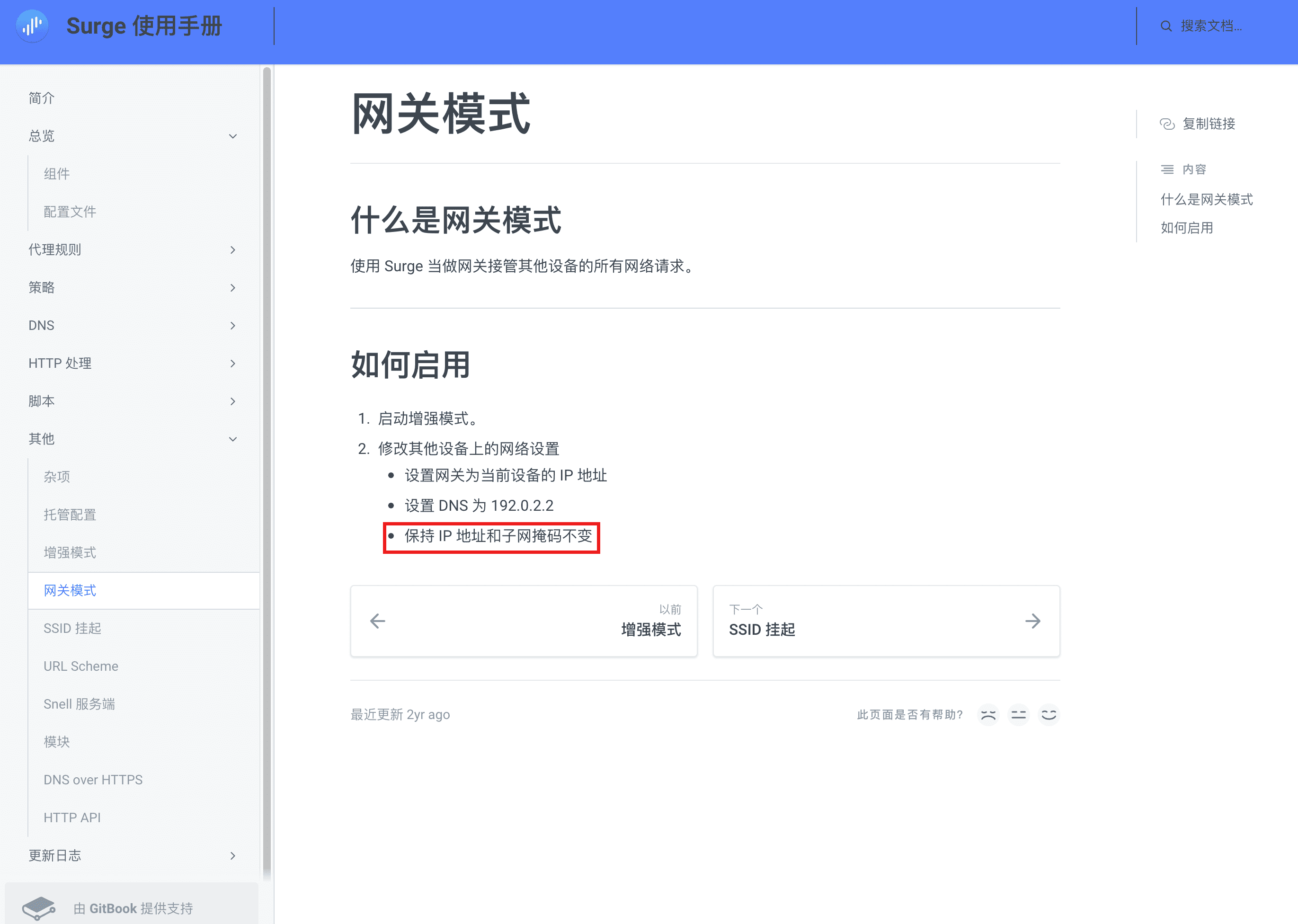Select SSID 挂起 in the sidebar
Image resolution: width=1298 pixels, height=924 pixels.
pos(72,628)
